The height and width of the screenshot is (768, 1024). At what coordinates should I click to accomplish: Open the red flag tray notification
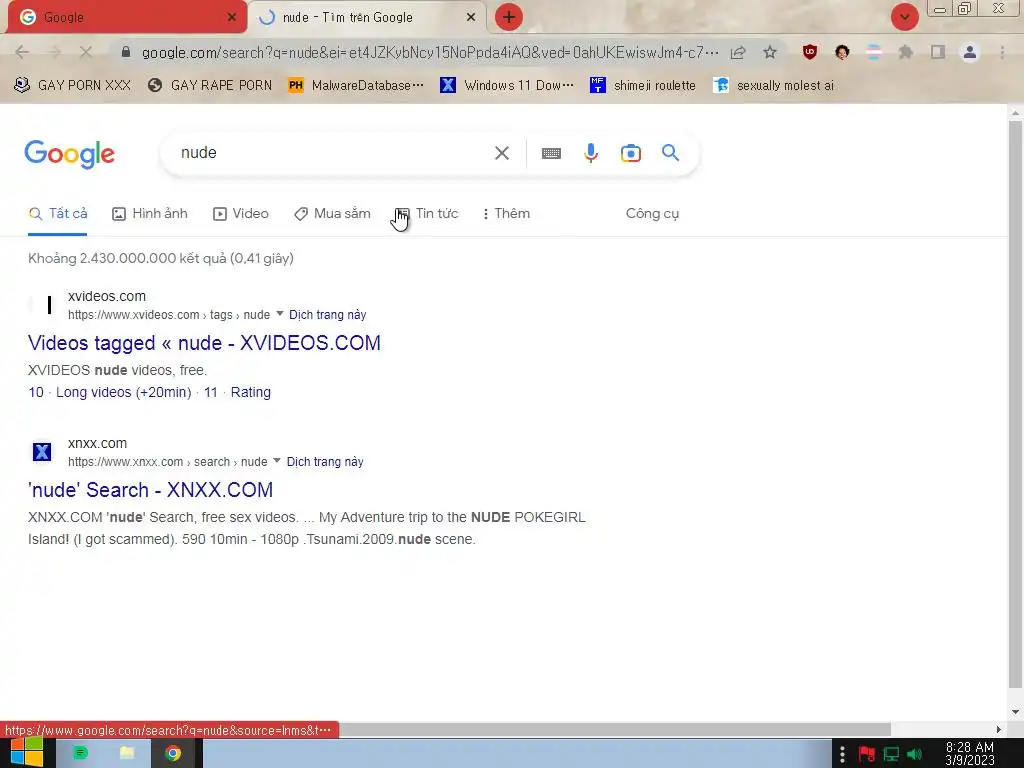867,754
